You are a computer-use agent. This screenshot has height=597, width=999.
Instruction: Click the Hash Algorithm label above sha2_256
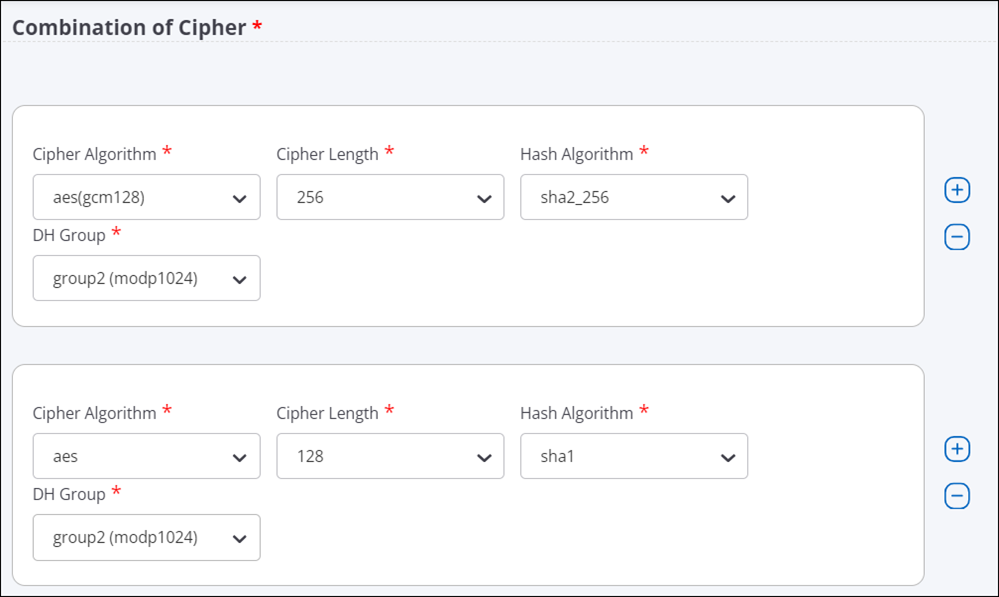pos(576,154)
